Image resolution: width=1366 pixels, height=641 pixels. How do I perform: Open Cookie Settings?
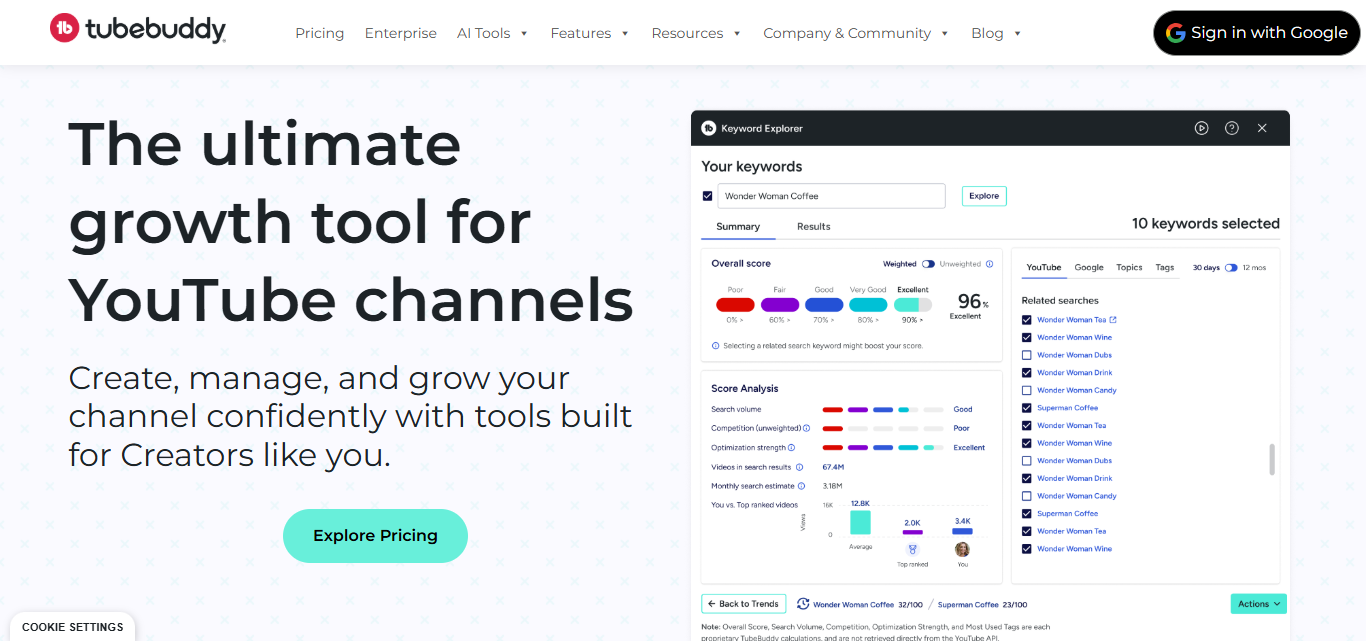click(x=72, y=627)
